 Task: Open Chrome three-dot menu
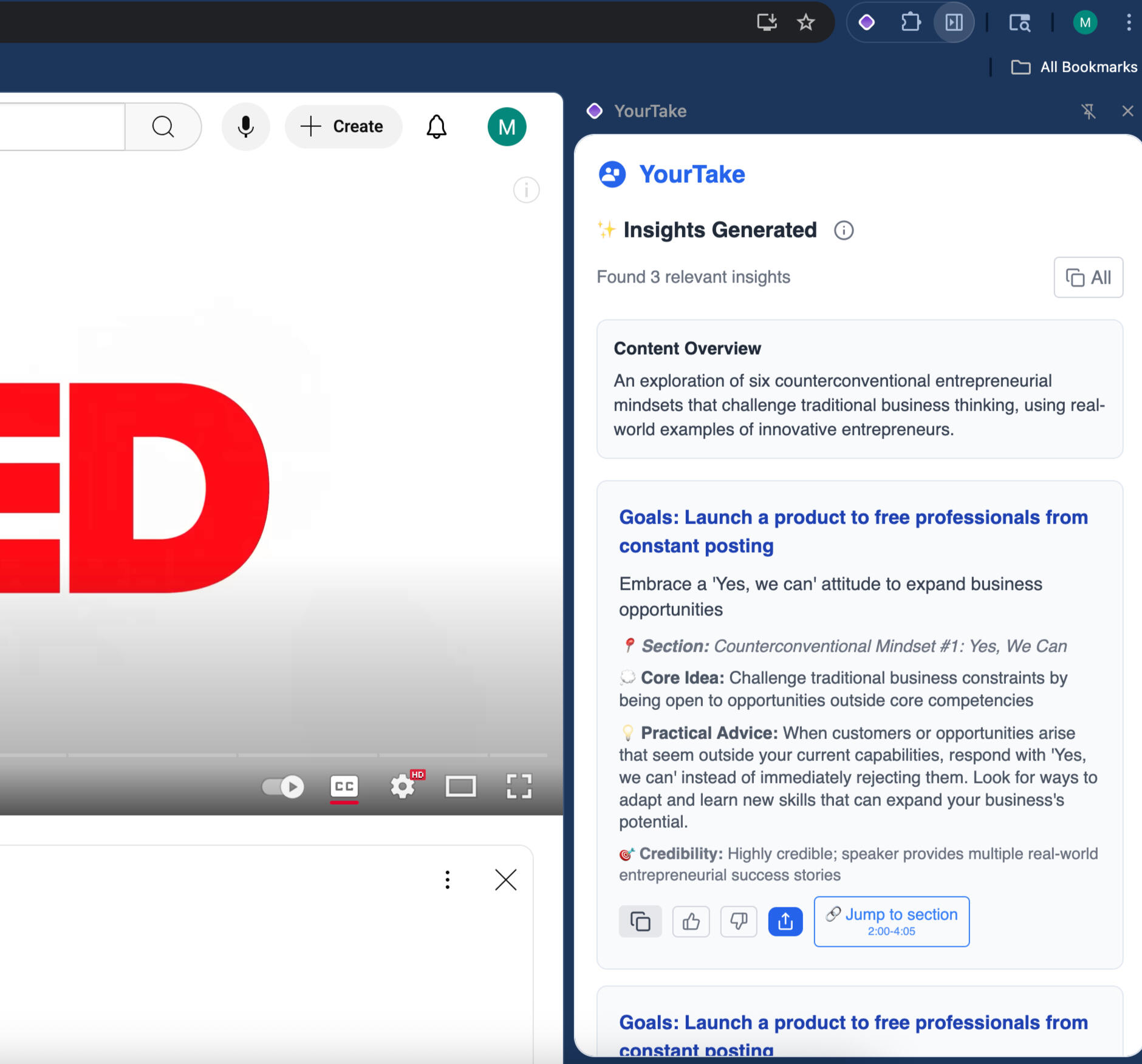1128,22
